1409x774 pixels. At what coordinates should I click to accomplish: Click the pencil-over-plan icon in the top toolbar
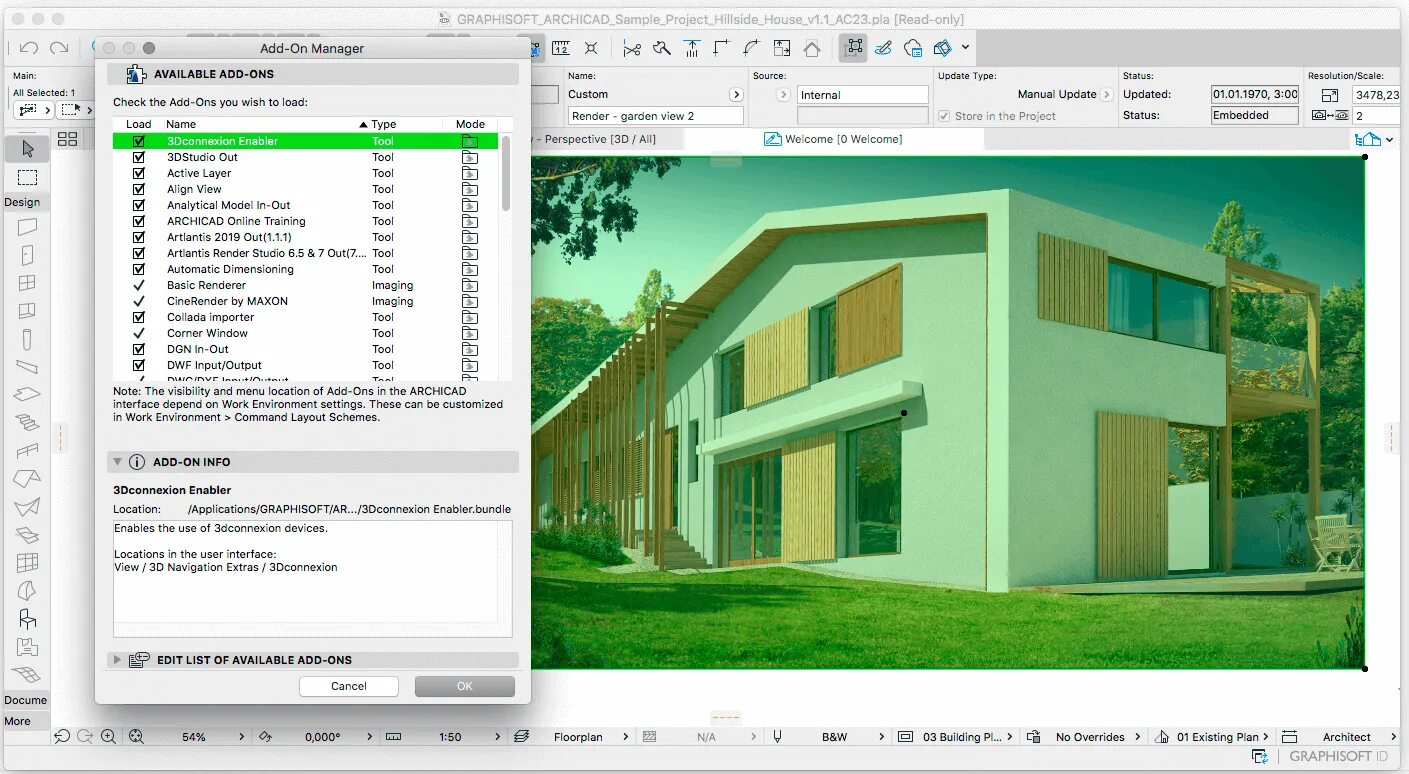pyautogui.click(x=883, y=47)
